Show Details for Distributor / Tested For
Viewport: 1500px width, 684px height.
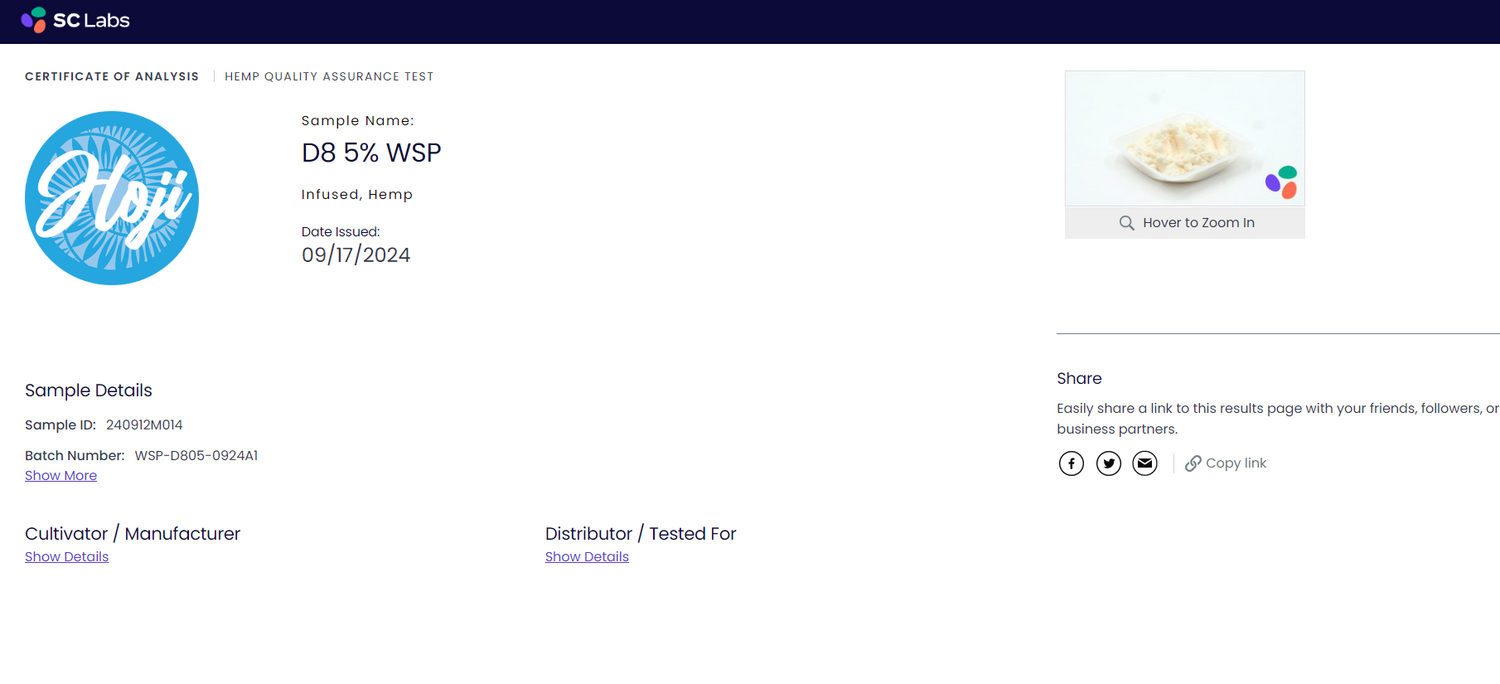[x=587, y=557]
